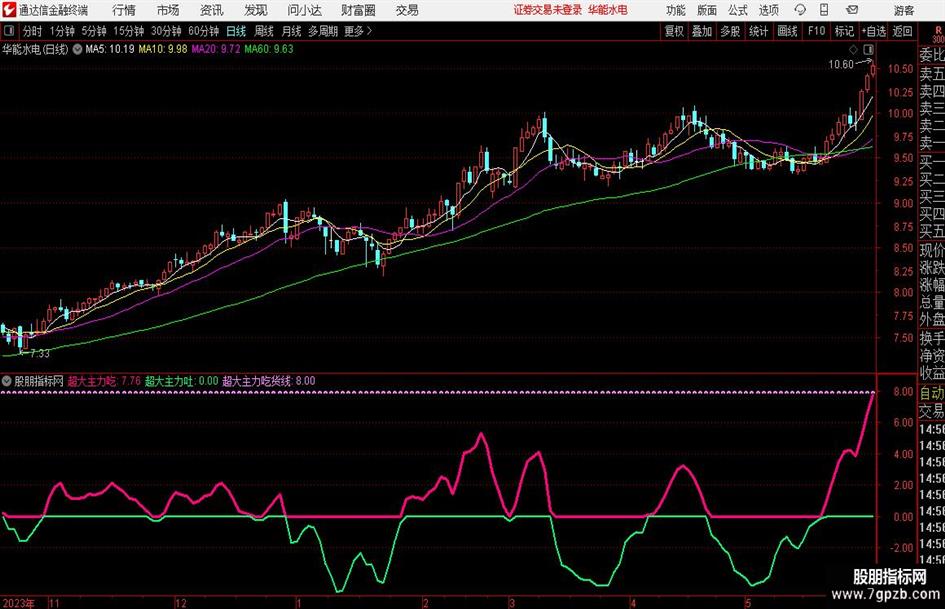945x609 pixels.
Task: Open the 华能水电 indicator dropdown arrow
Action: [77, 49]
